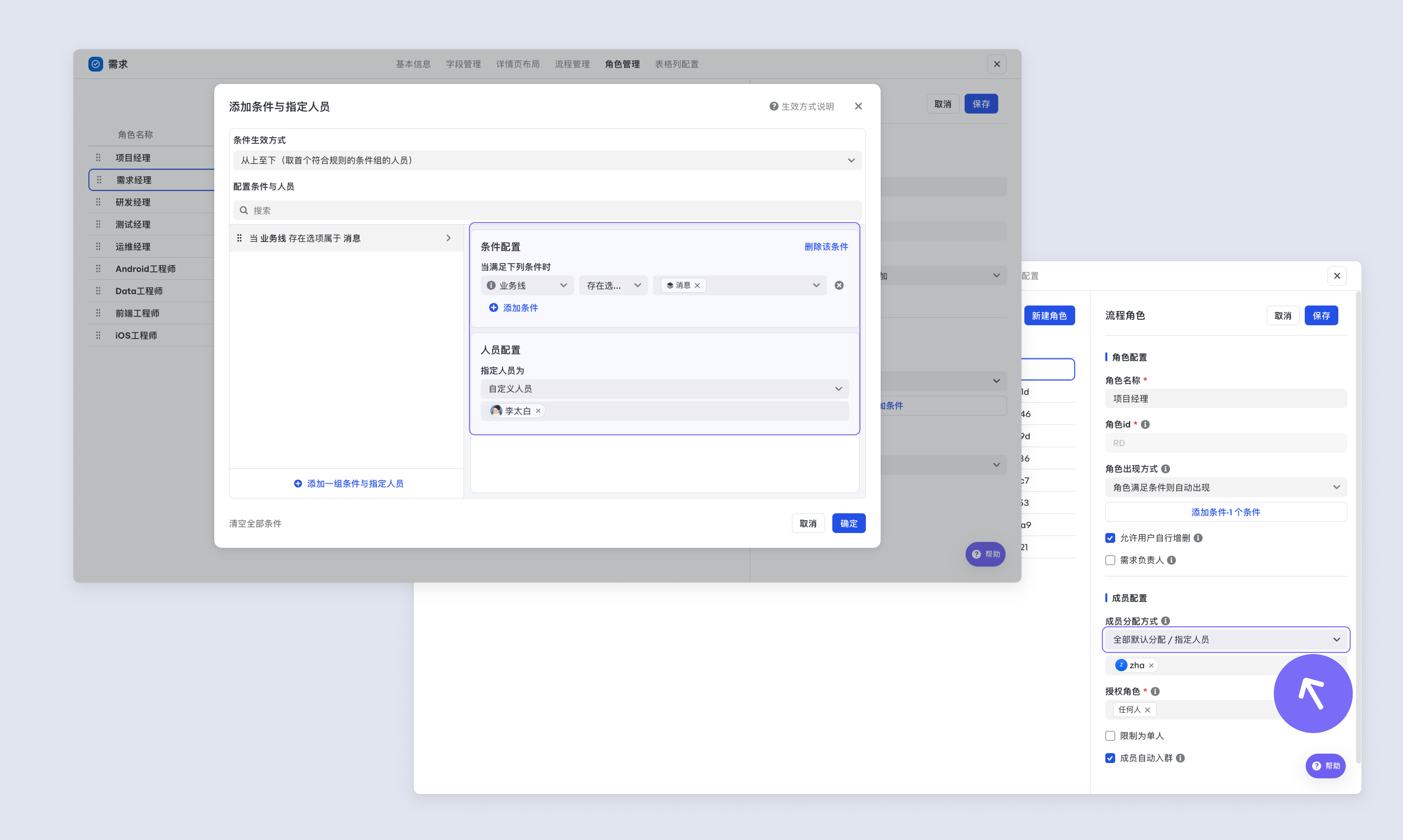Click the 角色名称 field containing 项目经理

click(1226, 399)
